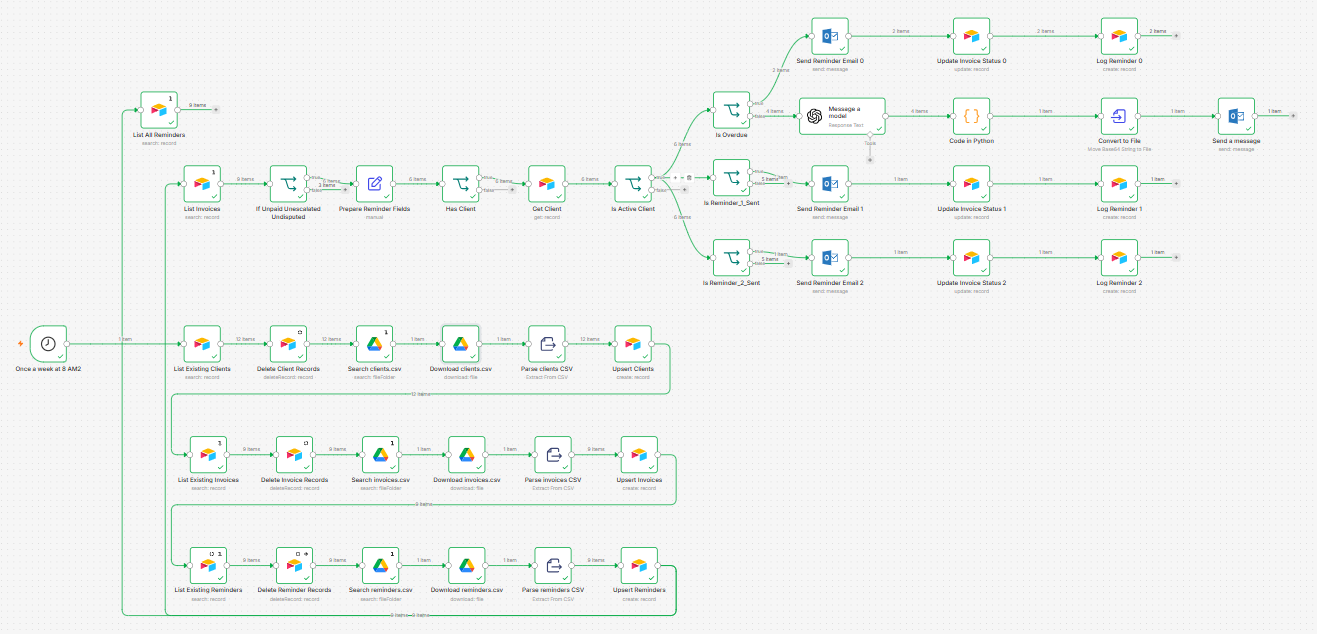
Task: Select the Send Reminder Email 1 node
Action: click(x=830, y=184)
